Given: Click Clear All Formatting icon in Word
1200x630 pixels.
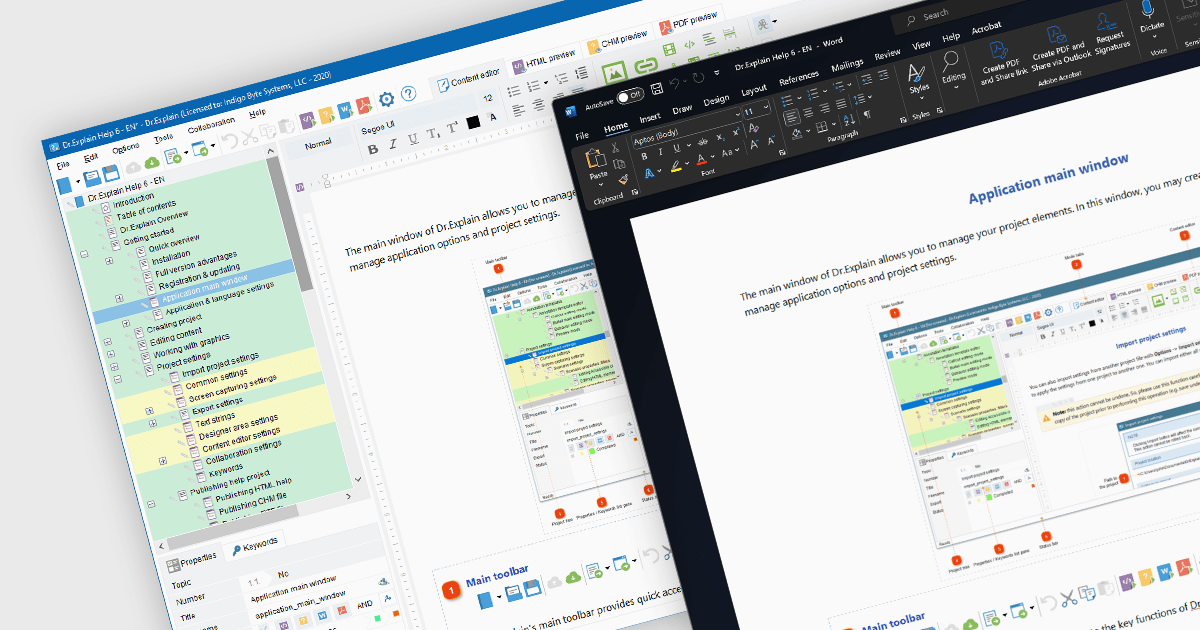Looking at the screenshot, I should 754,128.
